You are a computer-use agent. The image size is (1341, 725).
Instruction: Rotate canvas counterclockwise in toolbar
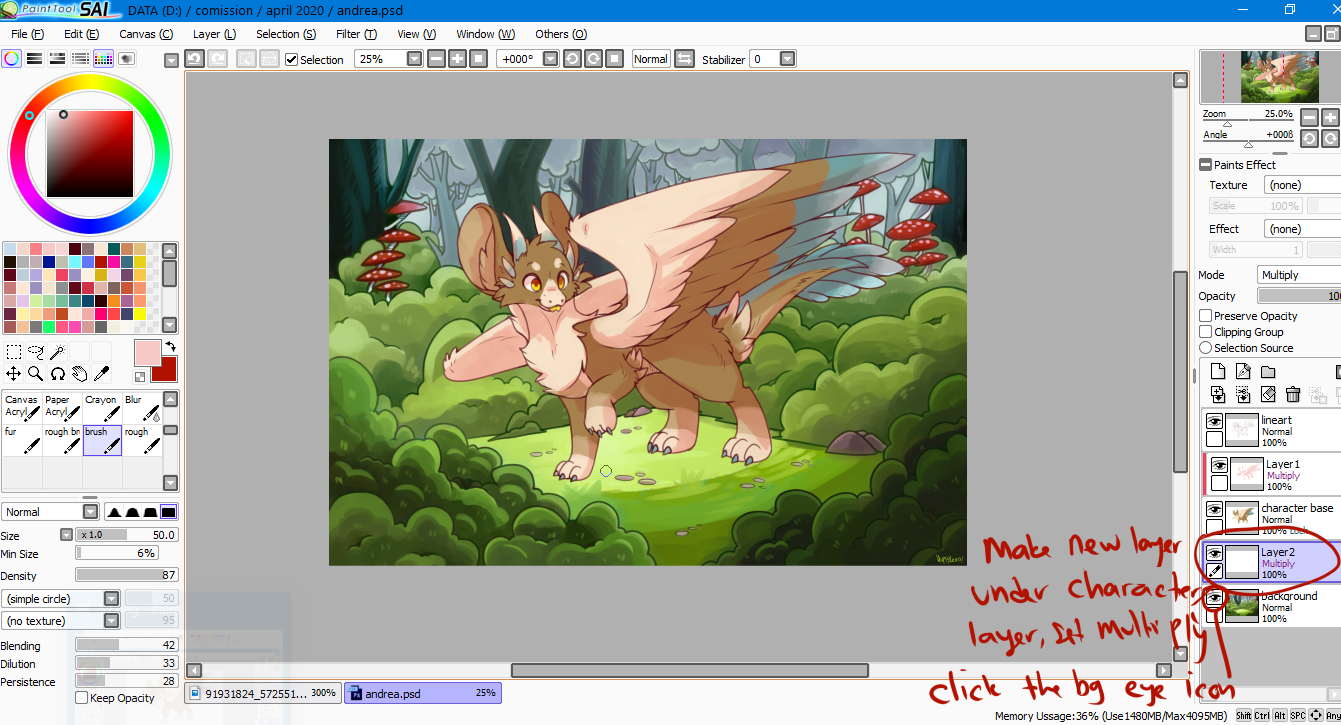(572, 59)
